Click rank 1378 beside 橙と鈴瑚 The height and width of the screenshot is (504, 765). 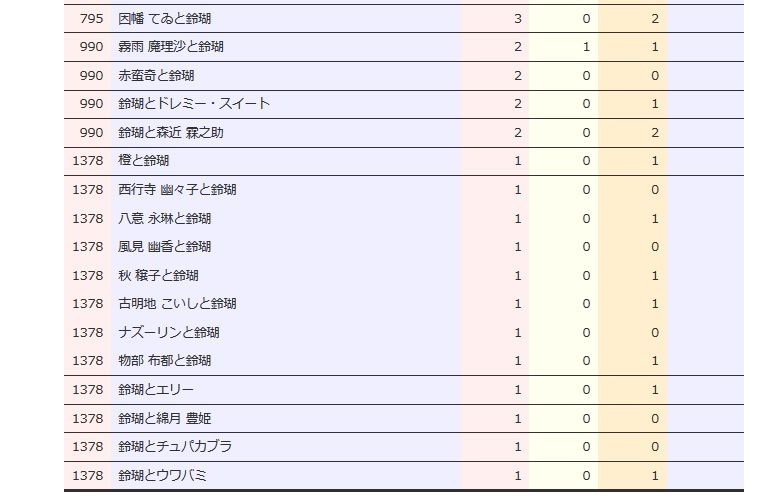pos(88,161)
